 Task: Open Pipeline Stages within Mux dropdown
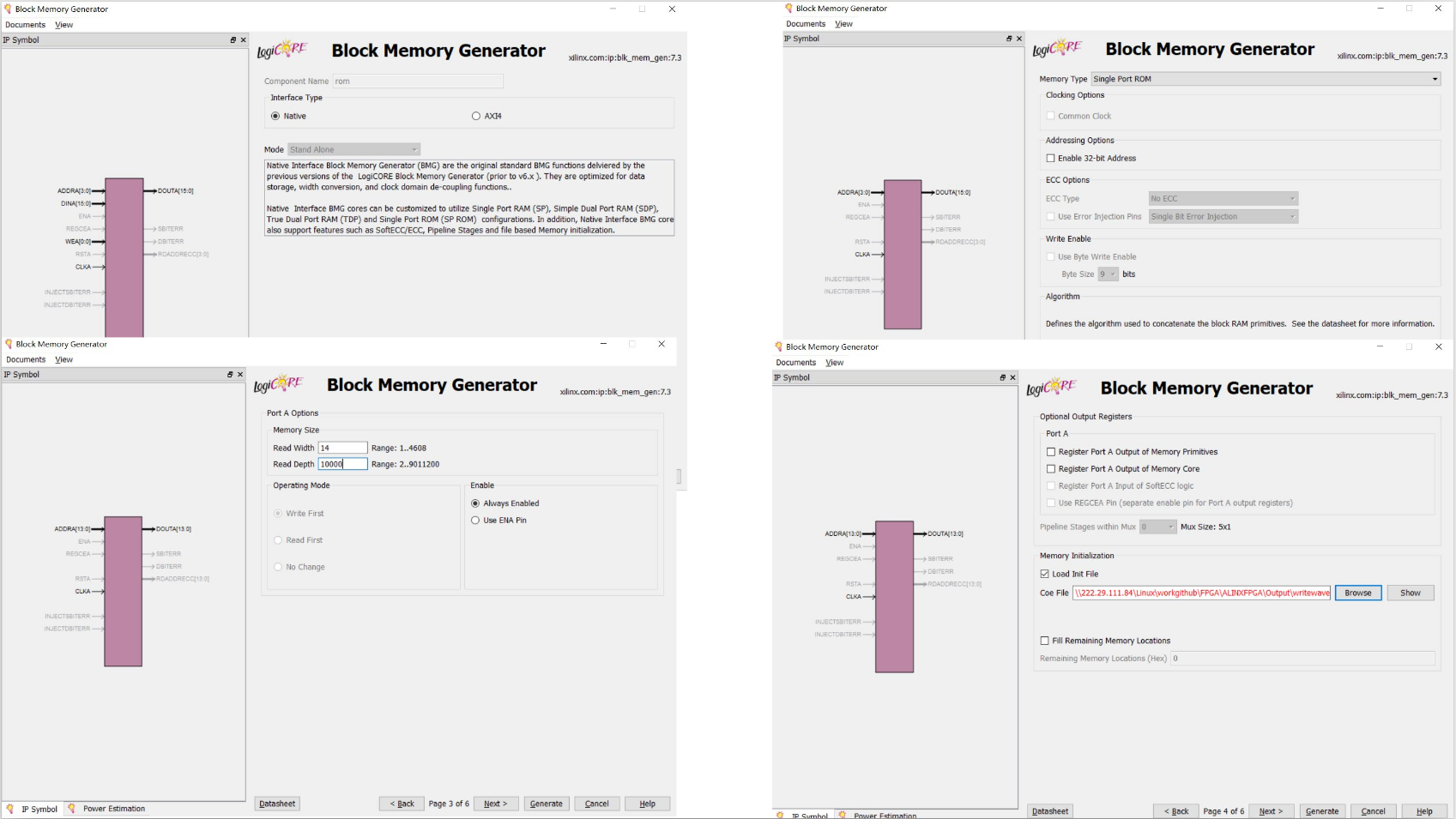[x=1158, y=527]
